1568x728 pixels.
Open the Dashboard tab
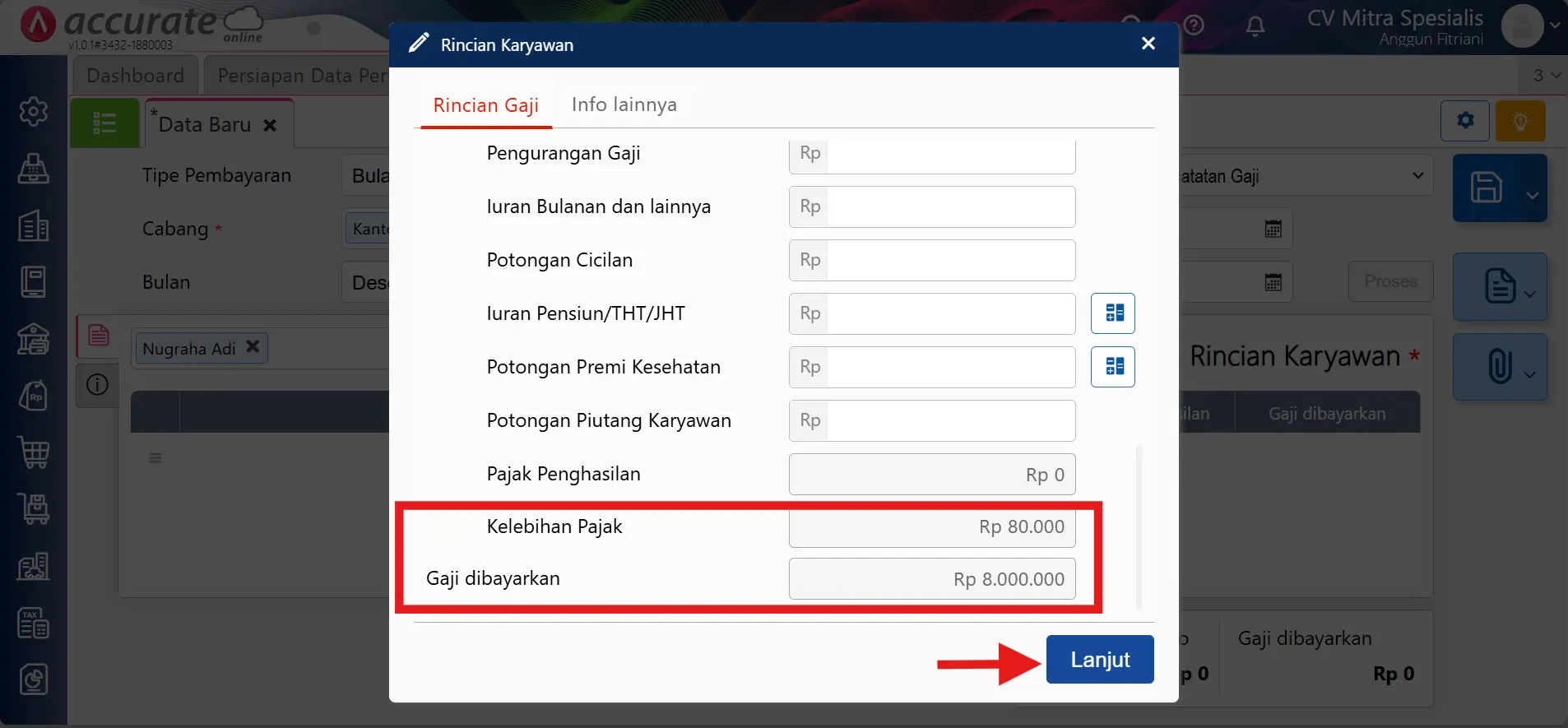click(x=135, y=76)
